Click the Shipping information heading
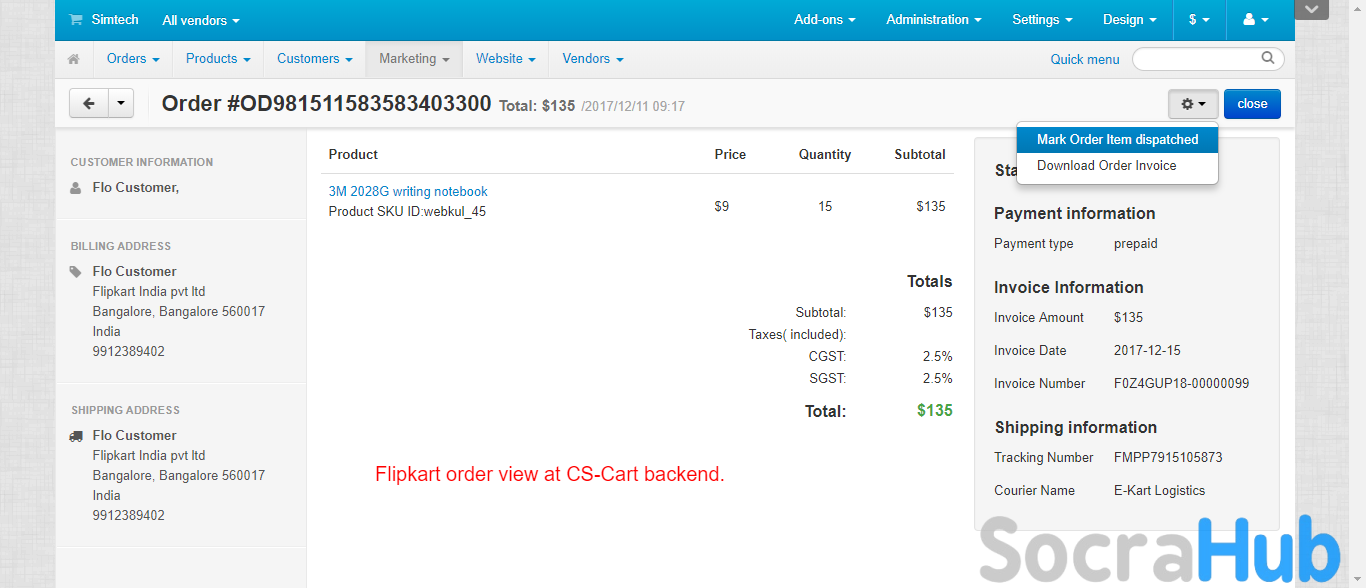This screenshot has height=588, width=1366. (x=1076, y=428)
